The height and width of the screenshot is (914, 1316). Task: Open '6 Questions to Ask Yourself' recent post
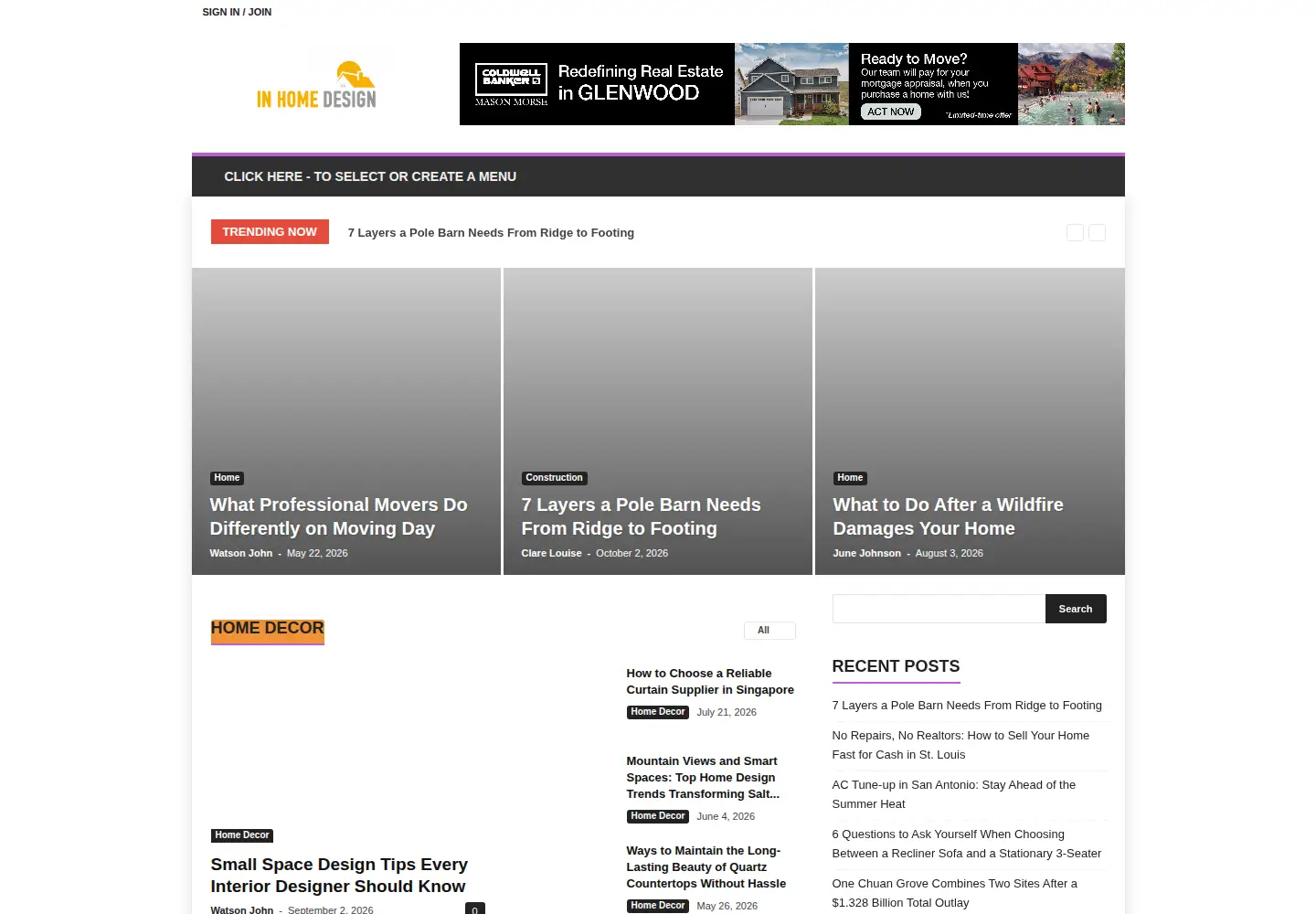pyautogui.click(x=966, y=844)
